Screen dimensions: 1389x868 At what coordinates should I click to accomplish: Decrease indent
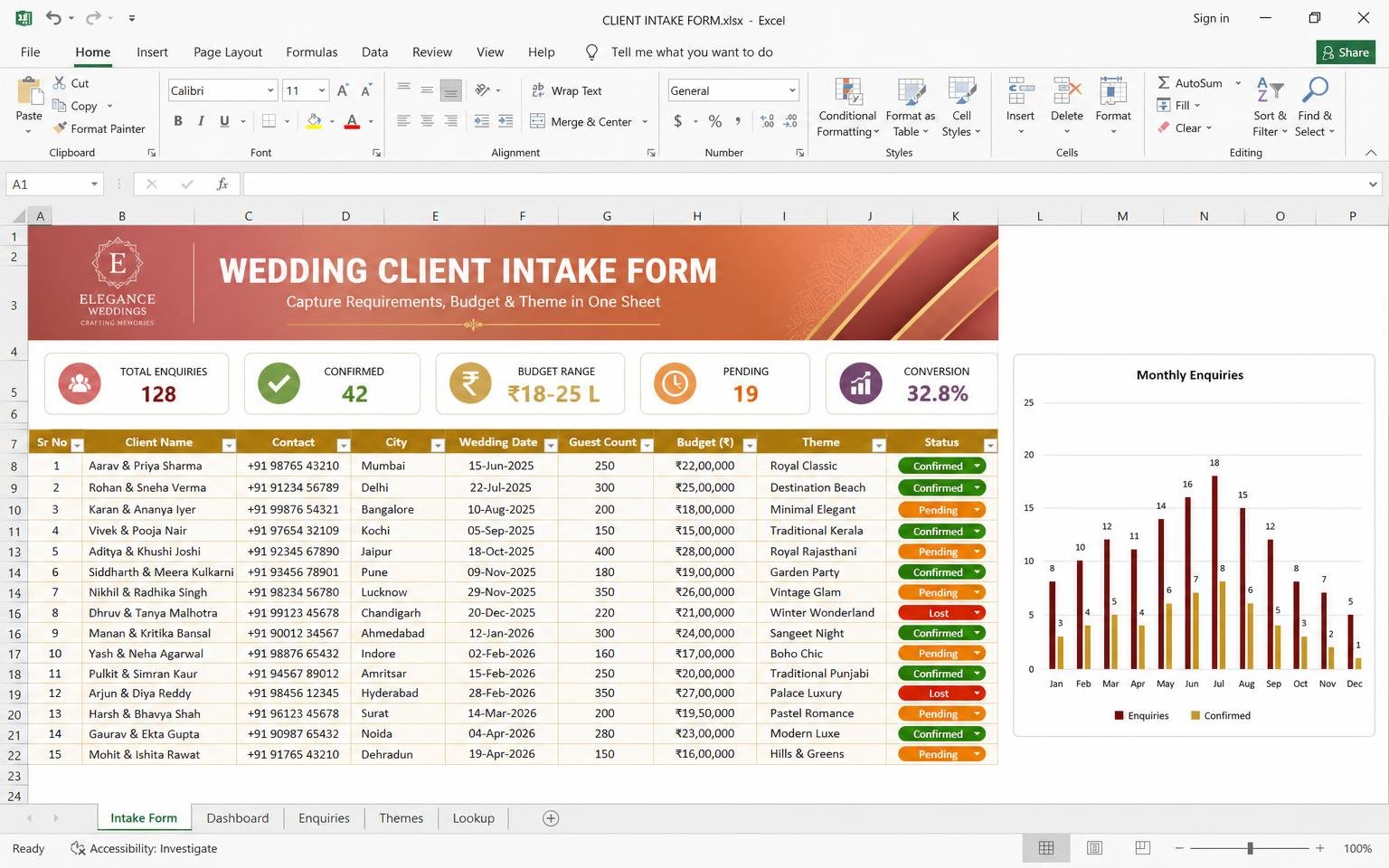pyautogui.click(x=482, y=121)
